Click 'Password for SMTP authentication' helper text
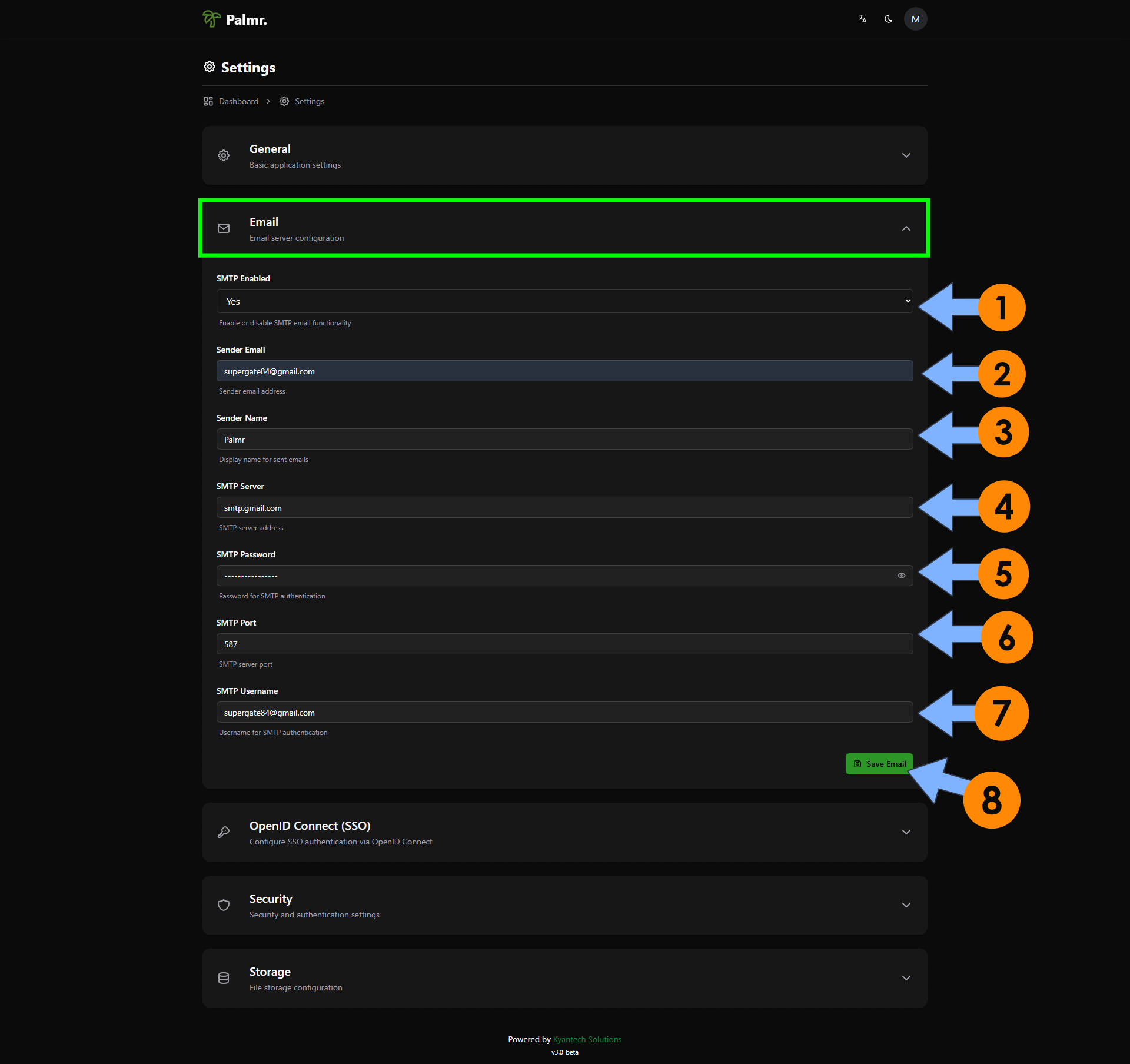This screenshot has width=1130, height=1064. 272,596
